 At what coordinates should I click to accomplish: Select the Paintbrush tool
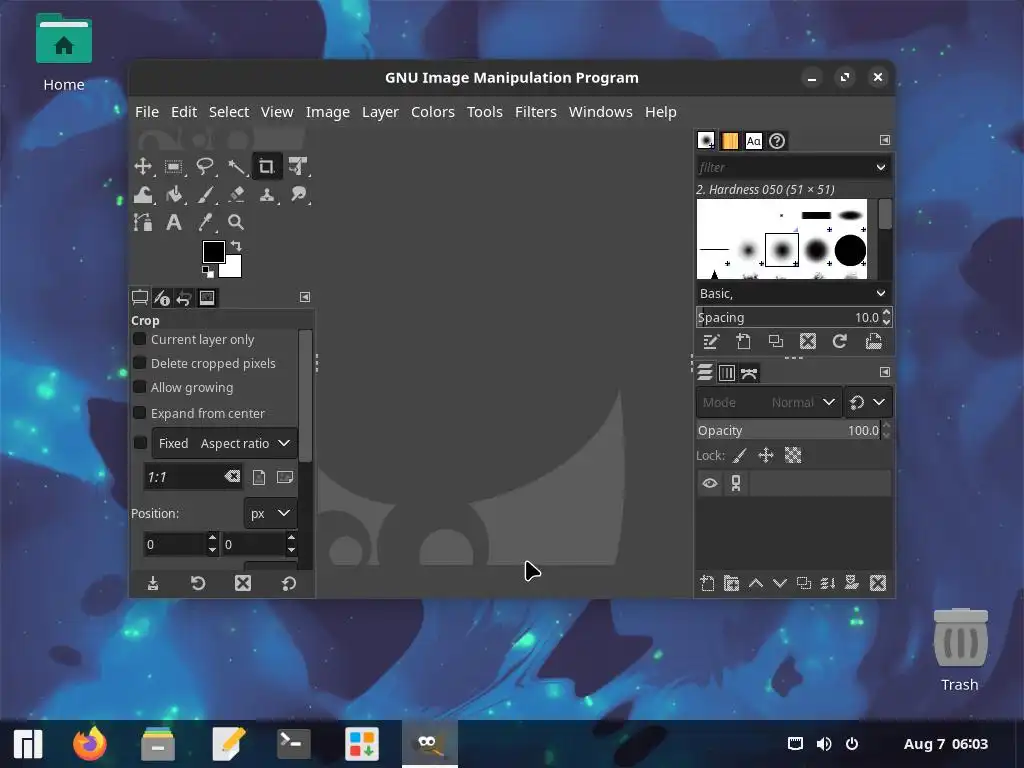[205, 195]
